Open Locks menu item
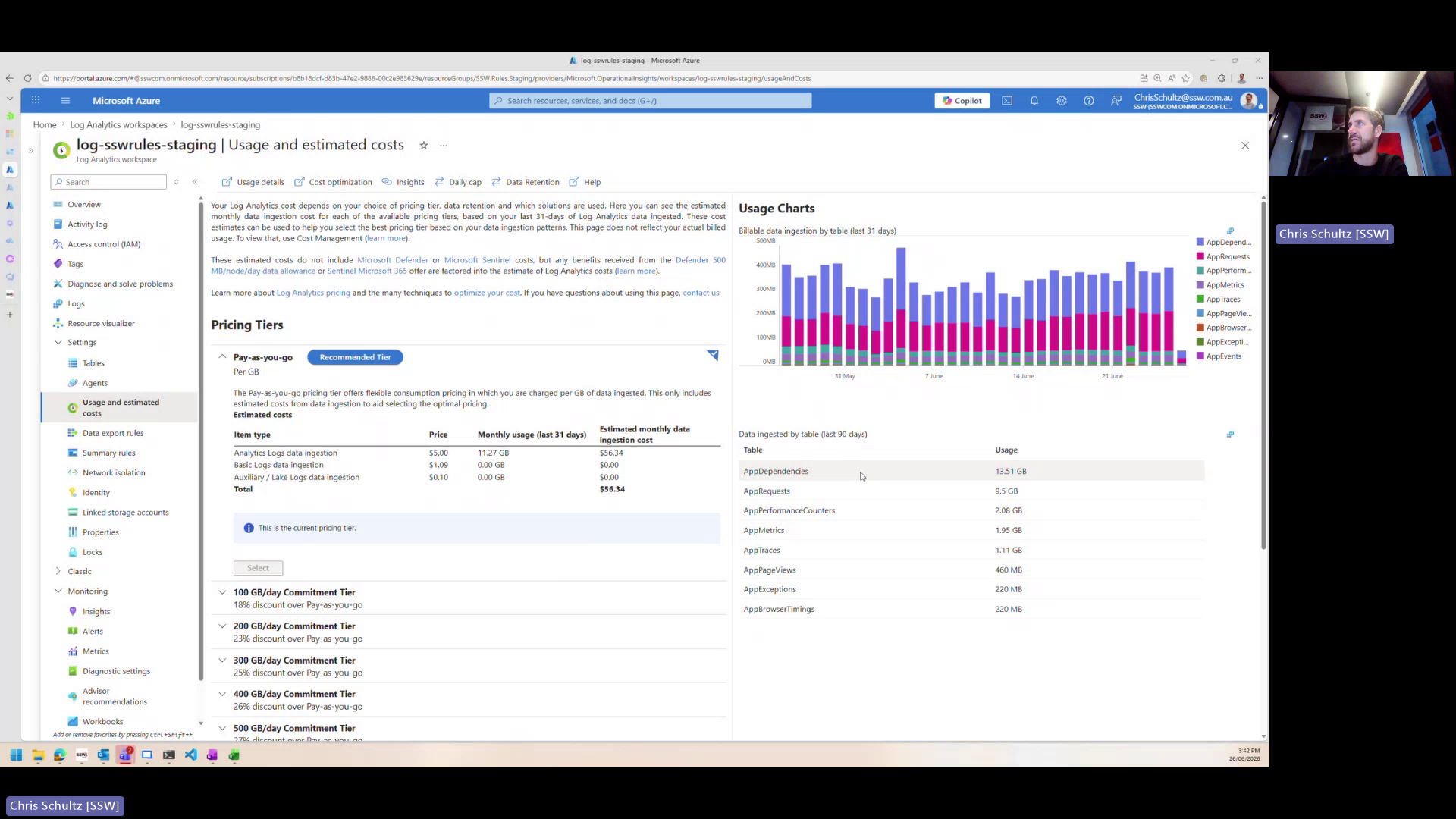 pyautogui.click(x=92, y=552)
